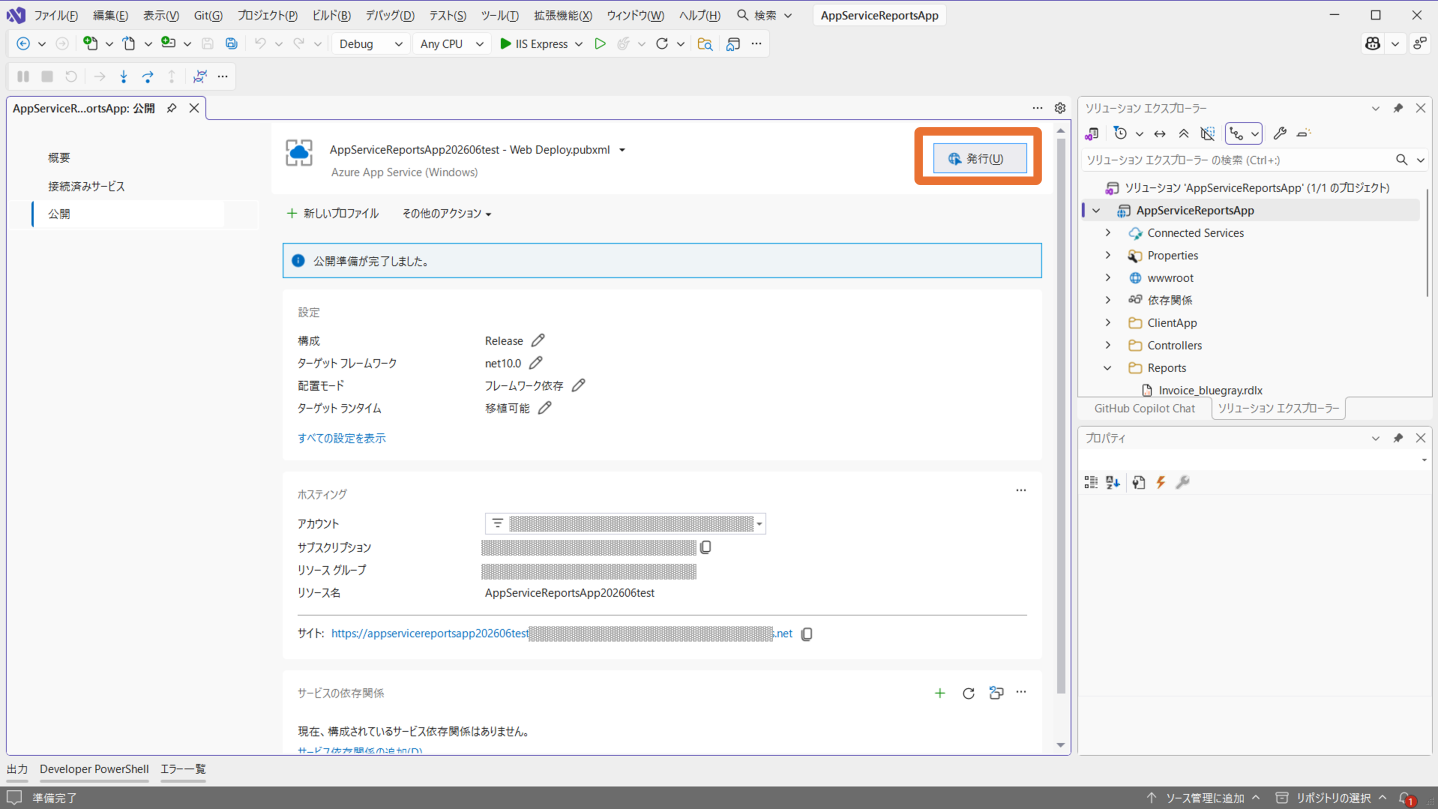Screen dimensions: 1438x809
Task: Open GitHub Copilot icon in title bar
Action: 1373,44
